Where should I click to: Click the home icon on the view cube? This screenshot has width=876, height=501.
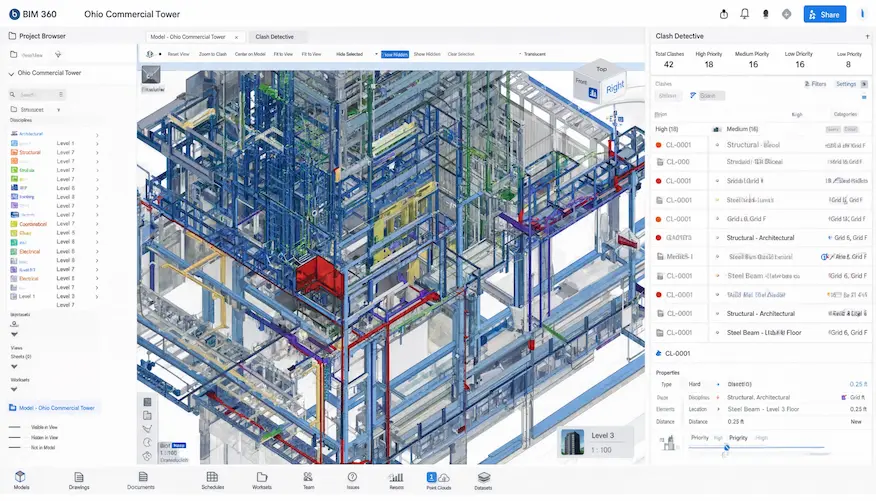[x=593, y=93]
